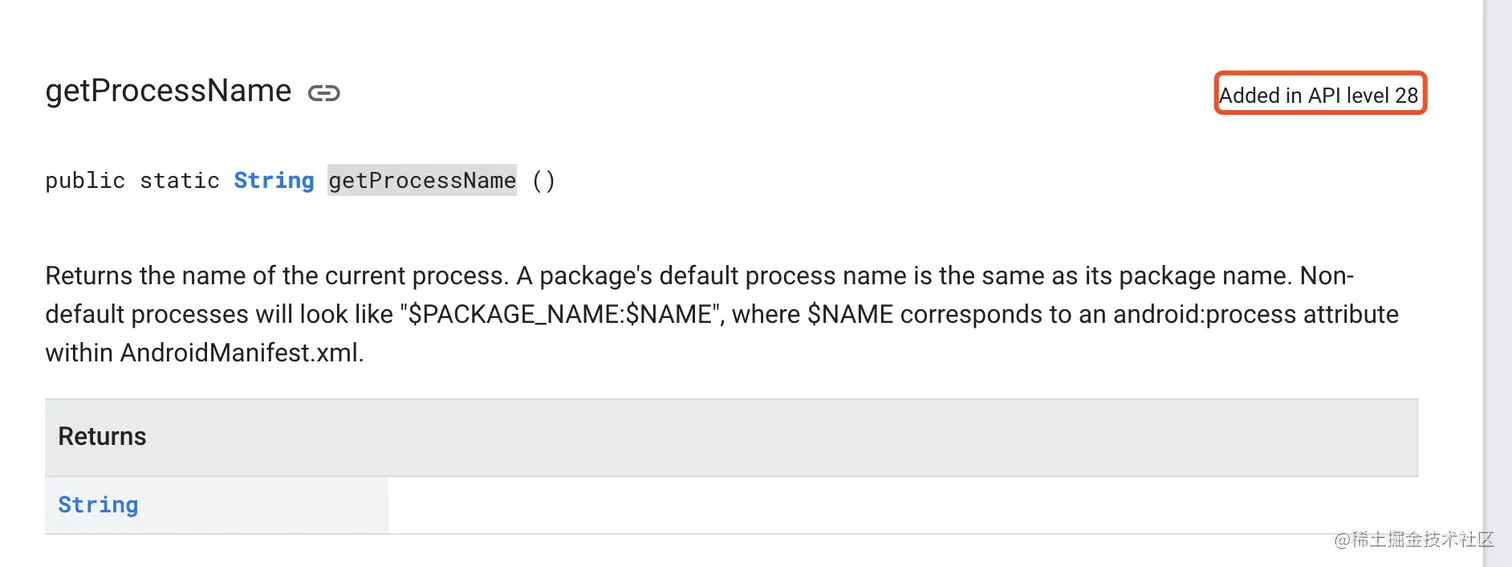Click the empty parentheses after getProcessName
Screen dimensions: 1512x567
[543, 181]
